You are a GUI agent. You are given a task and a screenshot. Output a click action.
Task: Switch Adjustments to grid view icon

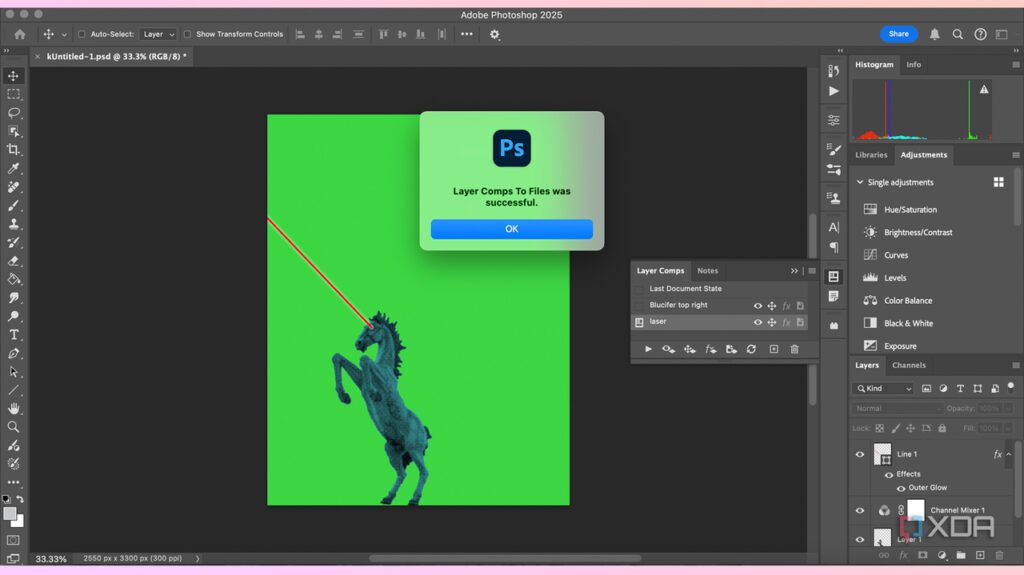(999, 182)
